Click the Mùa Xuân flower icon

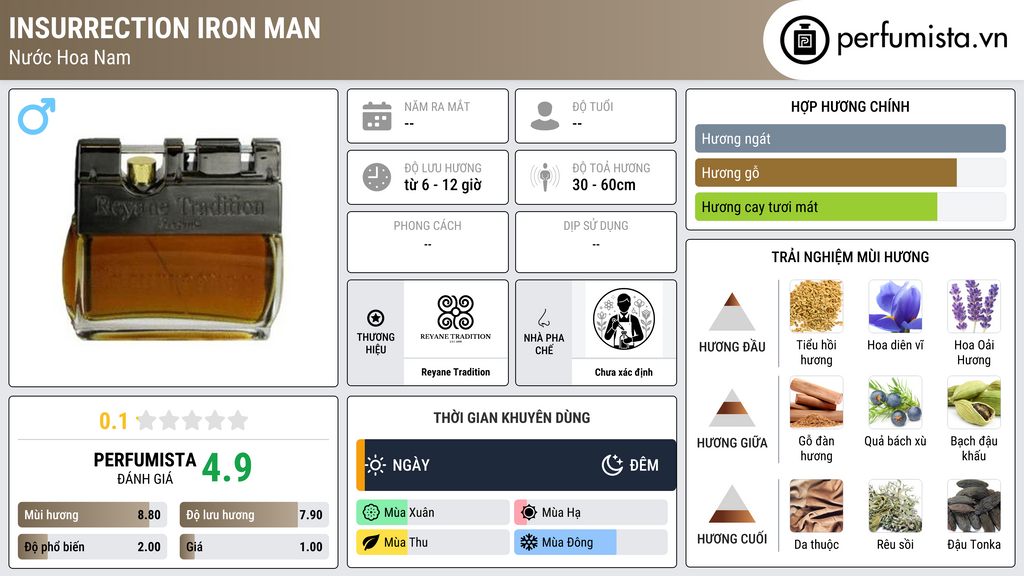371,513
